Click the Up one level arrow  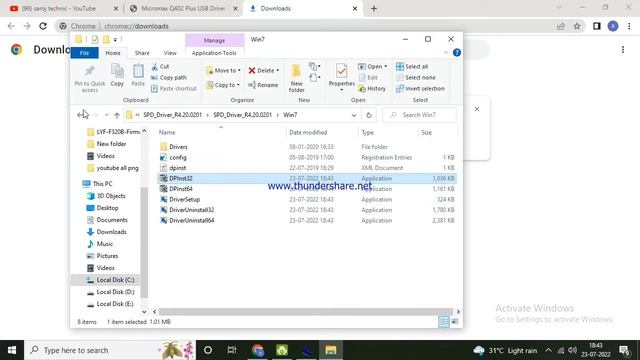tap(117, 115)
